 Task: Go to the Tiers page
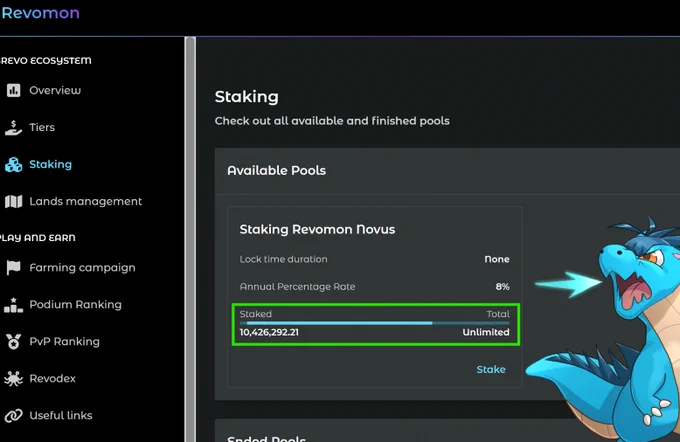[x=42, y=128]
